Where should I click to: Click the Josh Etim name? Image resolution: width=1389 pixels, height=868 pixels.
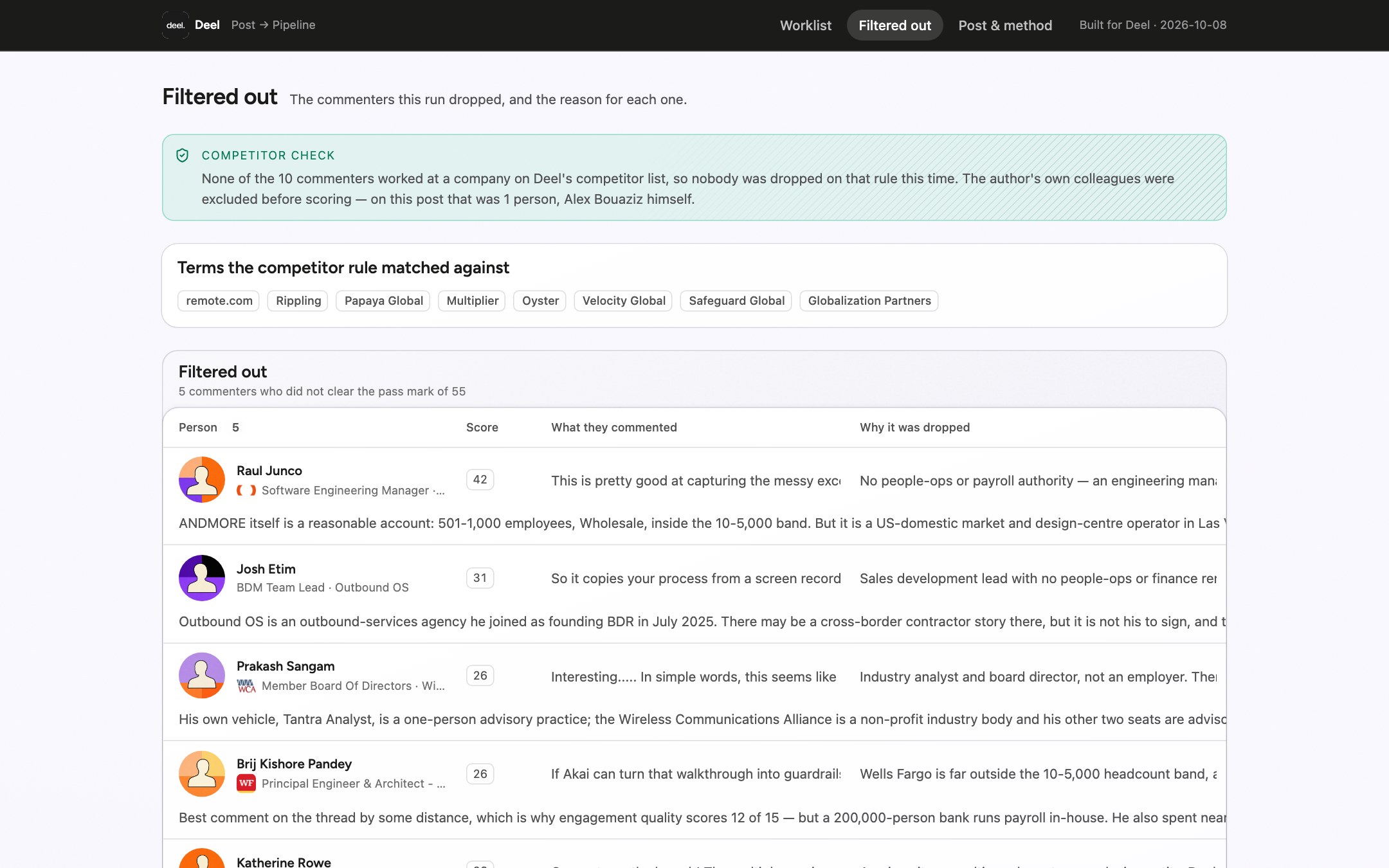coord(266,569)
